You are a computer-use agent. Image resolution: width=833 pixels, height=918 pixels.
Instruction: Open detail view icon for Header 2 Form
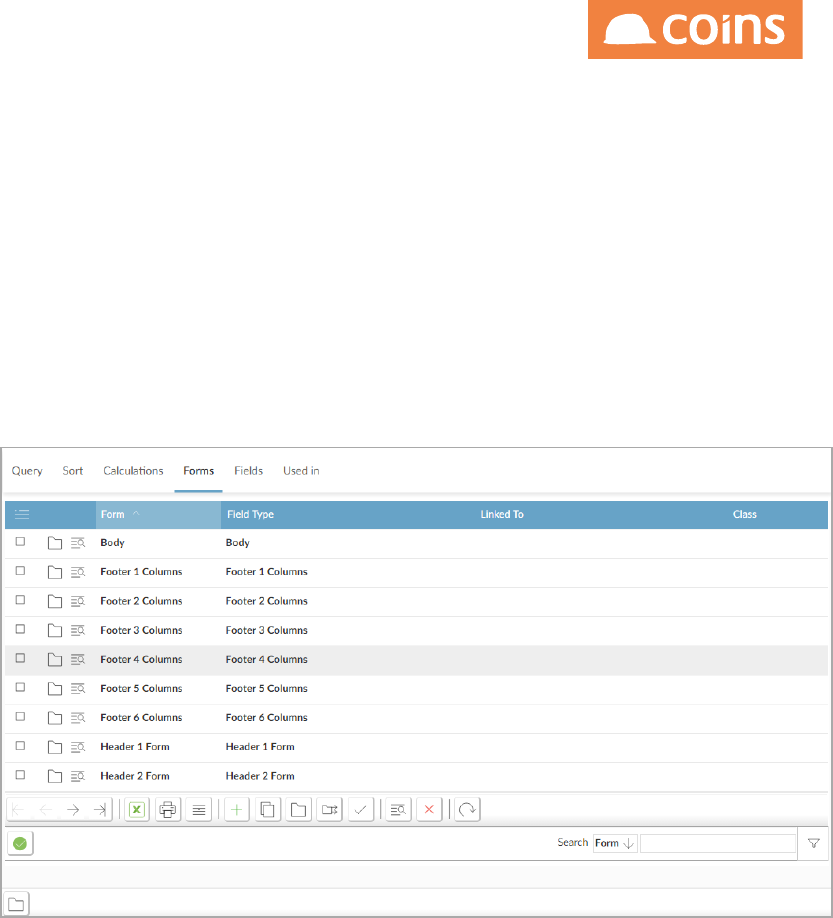tap(78, 776)
